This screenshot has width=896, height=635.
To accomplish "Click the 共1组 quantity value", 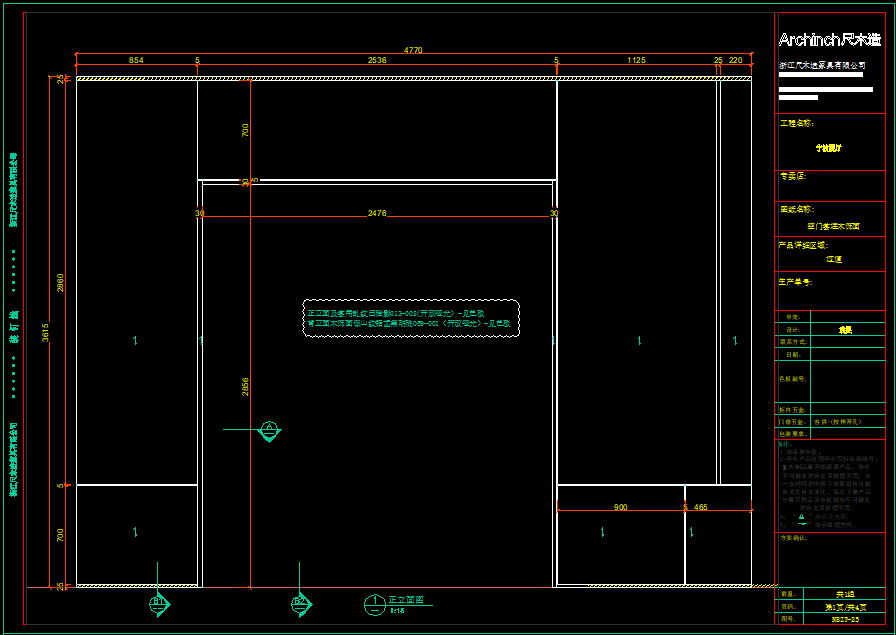I will click(845, 594).
